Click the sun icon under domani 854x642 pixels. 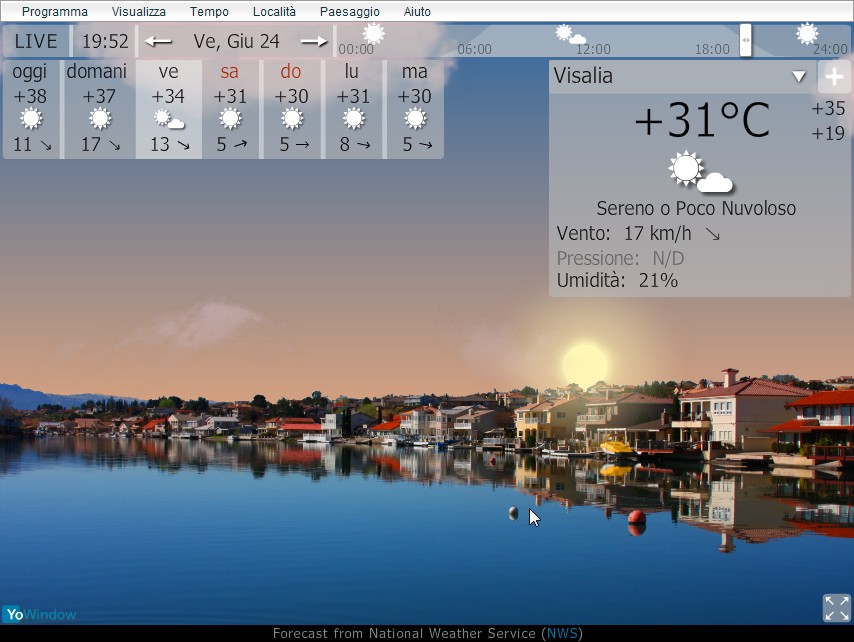pyautogui.click(x=100, y=118)
